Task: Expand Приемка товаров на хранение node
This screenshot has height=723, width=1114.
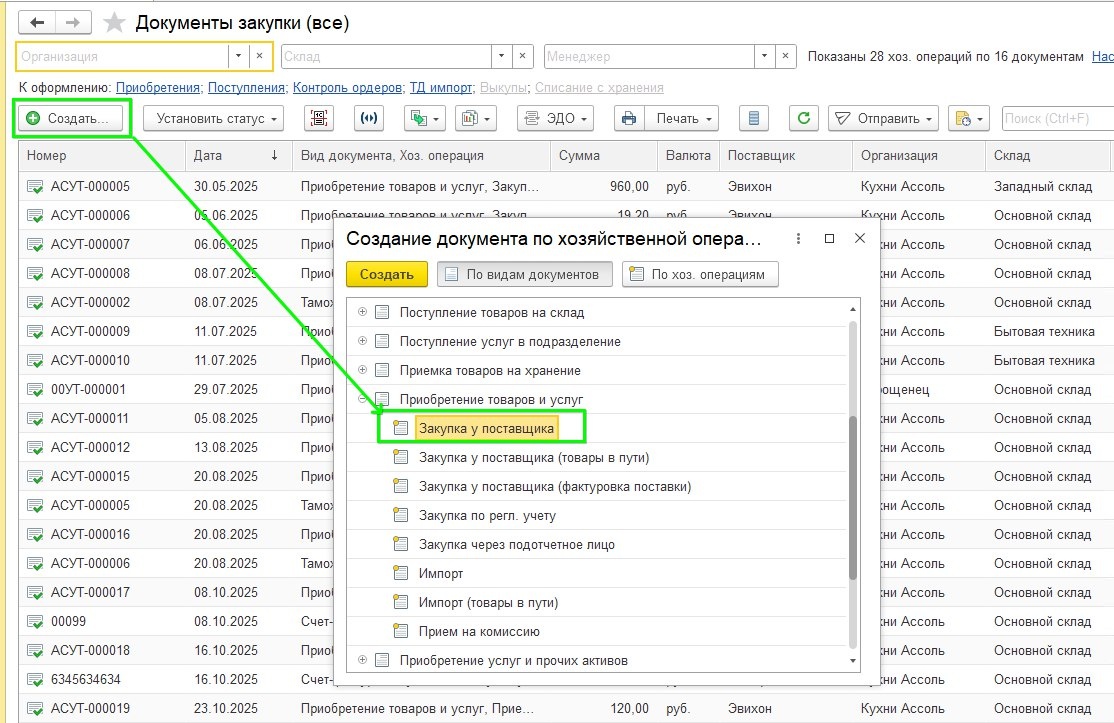Action: click(x=362, y=370)
